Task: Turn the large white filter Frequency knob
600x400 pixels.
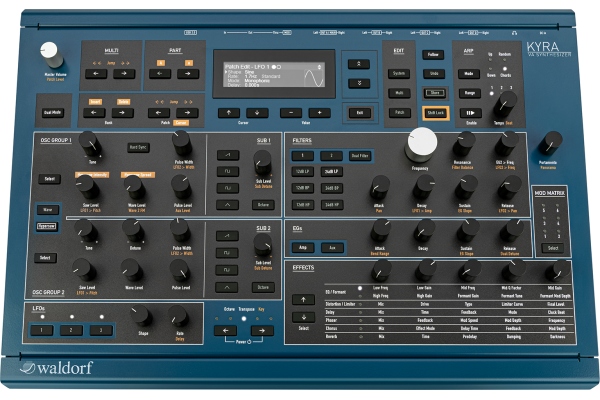Action: 421,144
